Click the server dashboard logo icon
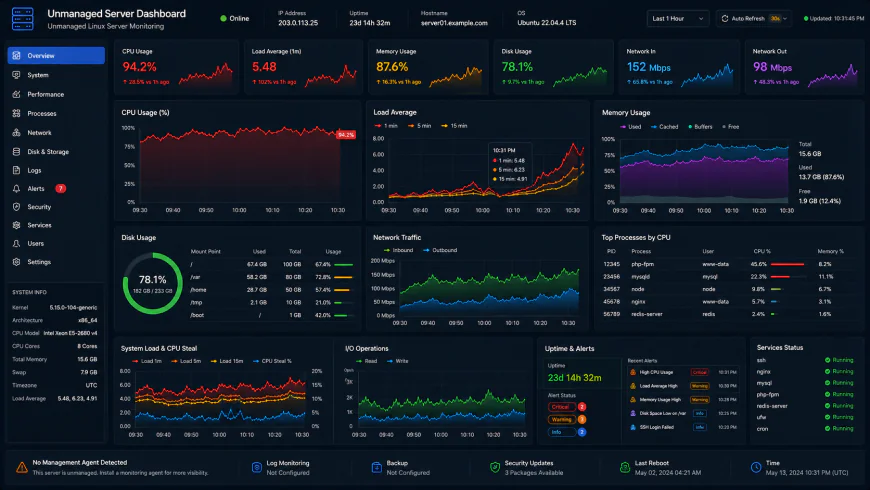Viewport: 870px width, 490px height. pos(23,19)
